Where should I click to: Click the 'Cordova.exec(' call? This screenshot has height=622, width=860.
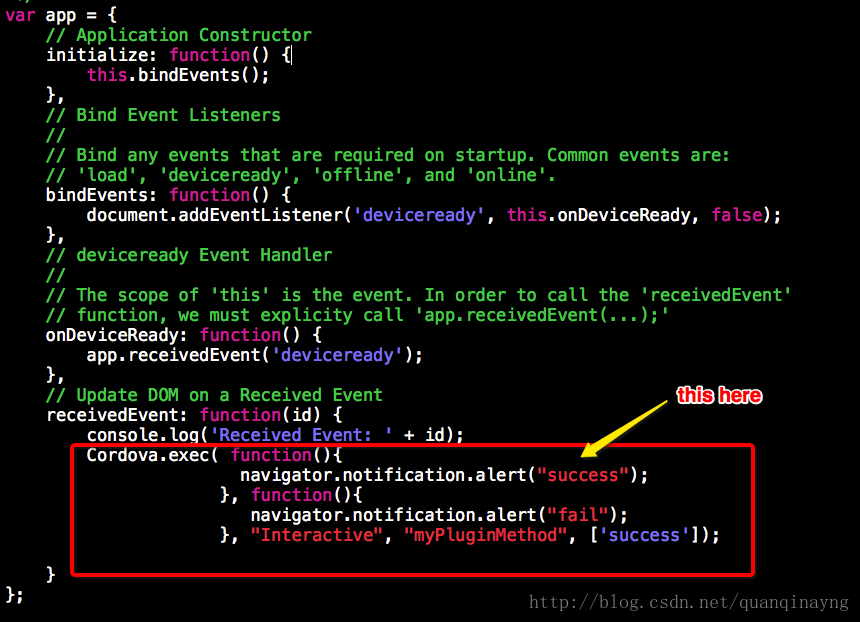(x=152, y=455)
